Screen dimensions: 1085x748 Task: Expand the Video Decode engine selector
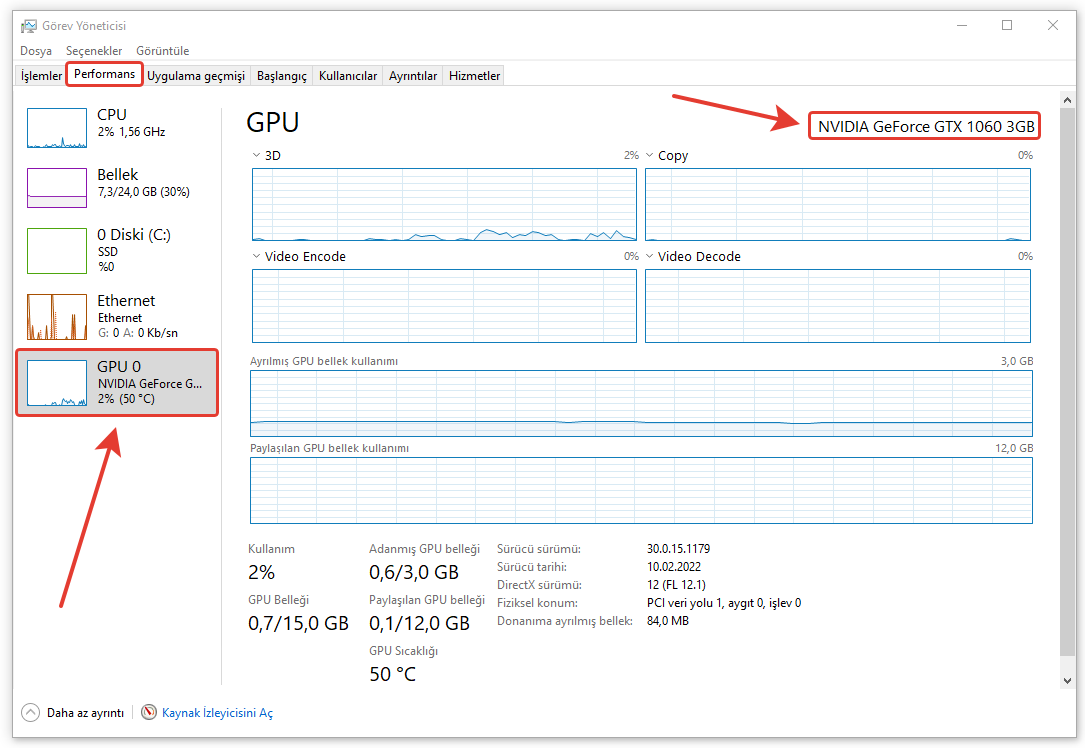click(x=650, y=257)
